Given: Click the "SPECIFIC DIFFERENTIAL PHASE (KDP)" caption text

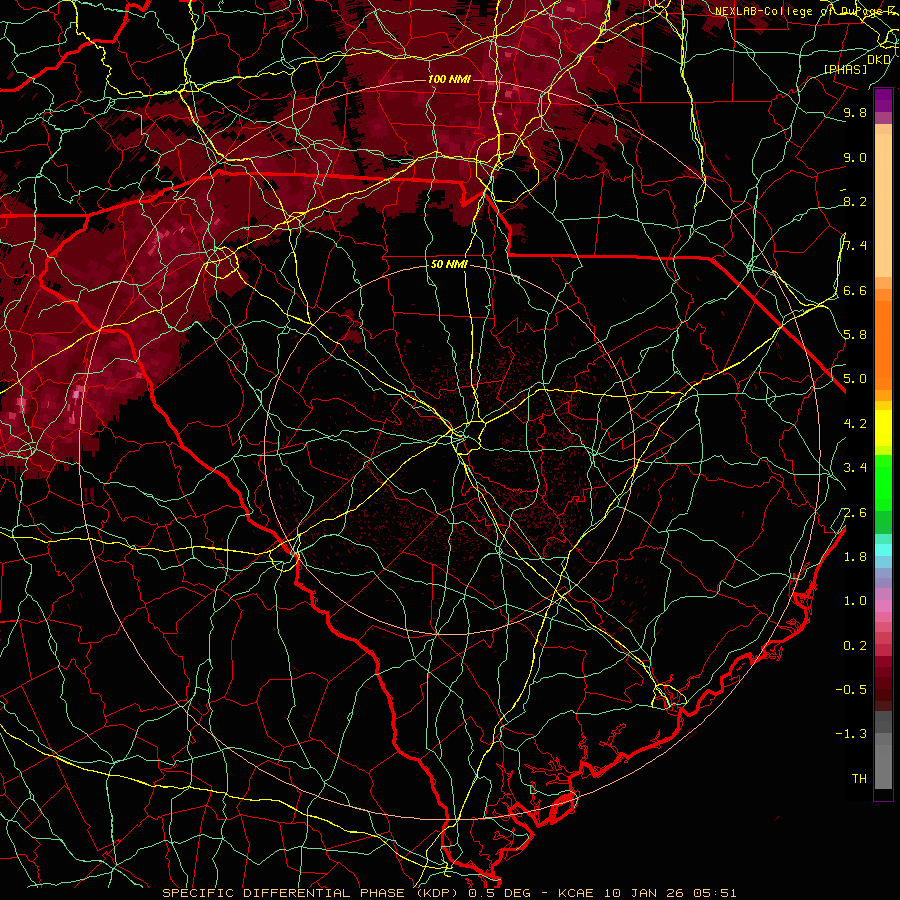Looking at the screenshot, I should [313, 893].
